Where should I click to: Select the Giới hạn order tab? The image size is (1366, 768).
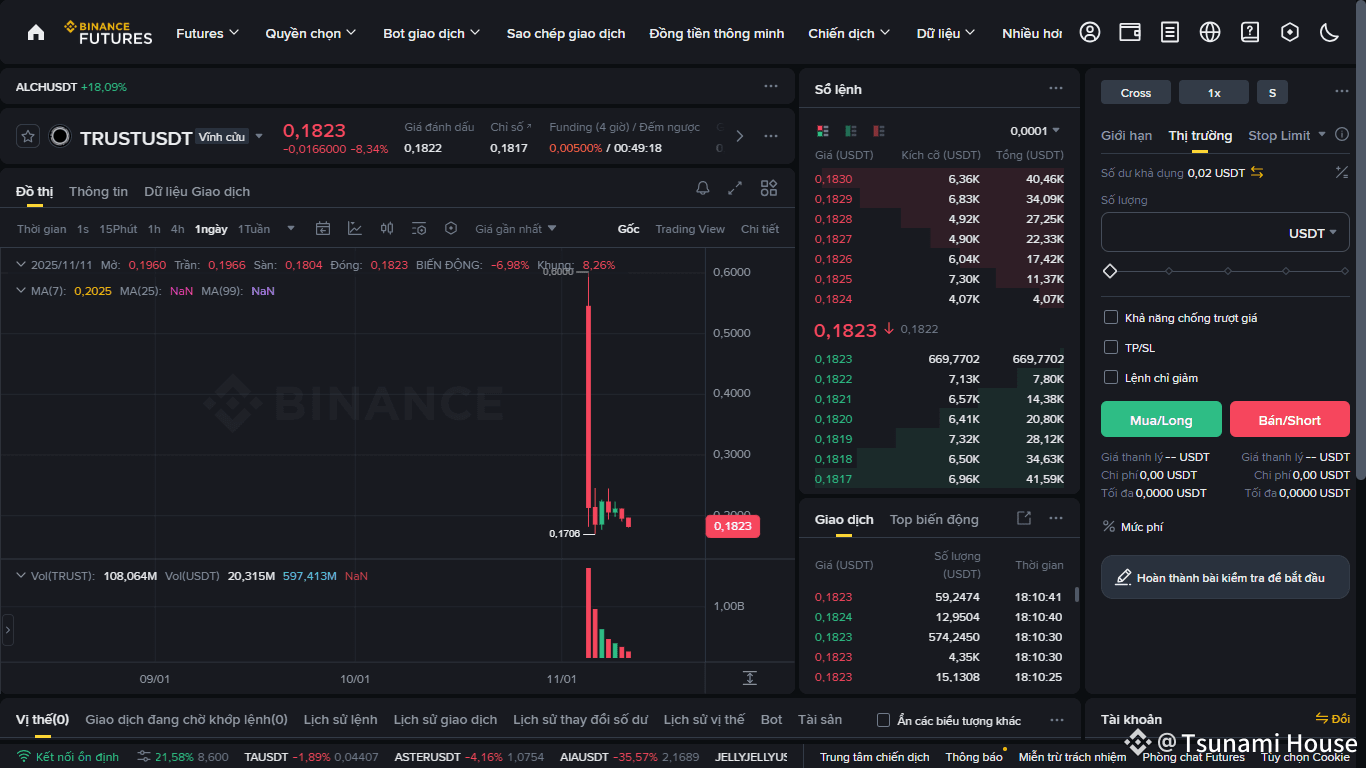[1127, 135]
